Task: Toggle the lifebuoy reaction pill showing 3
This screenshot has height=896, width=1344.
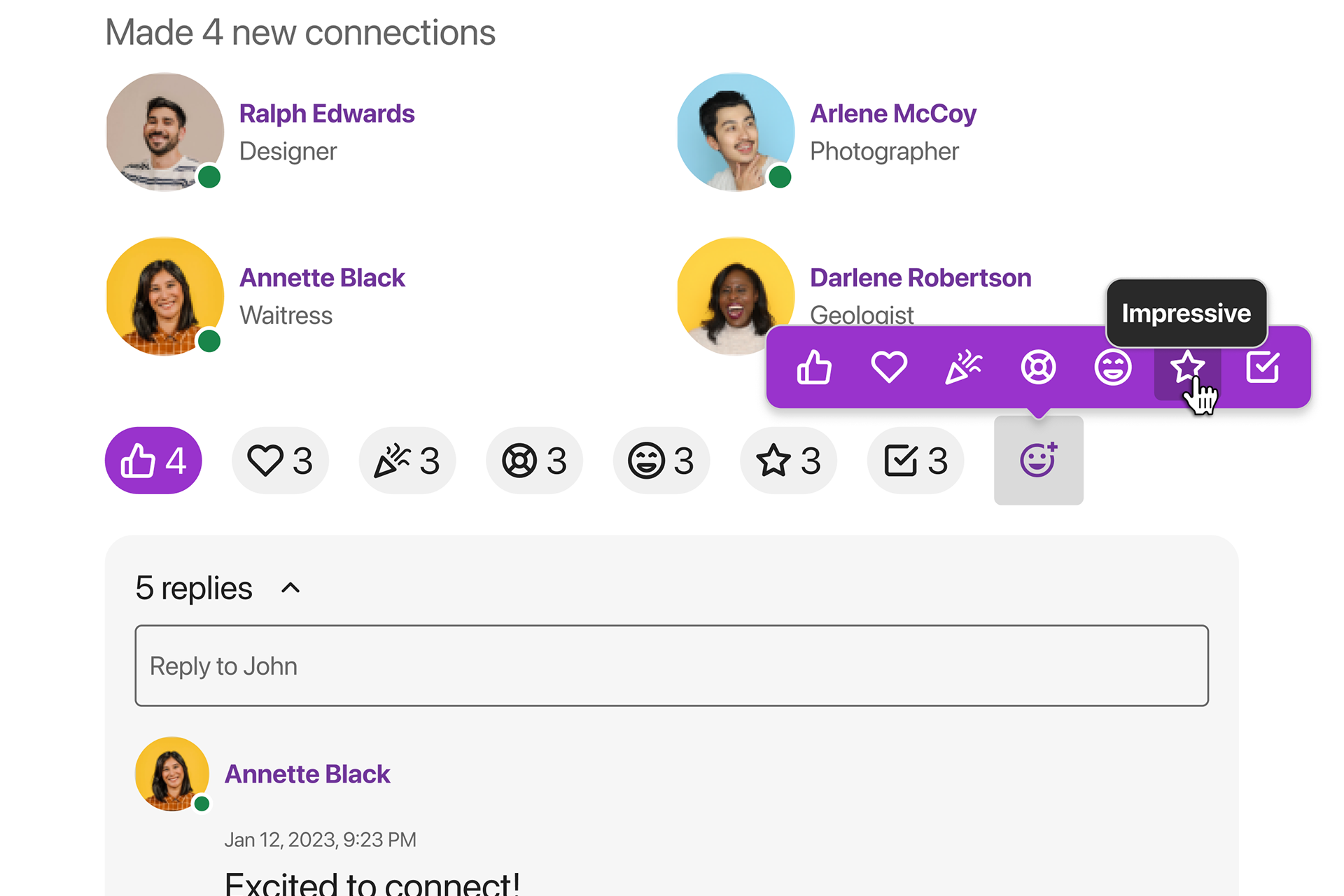Action: coord(535,461)
